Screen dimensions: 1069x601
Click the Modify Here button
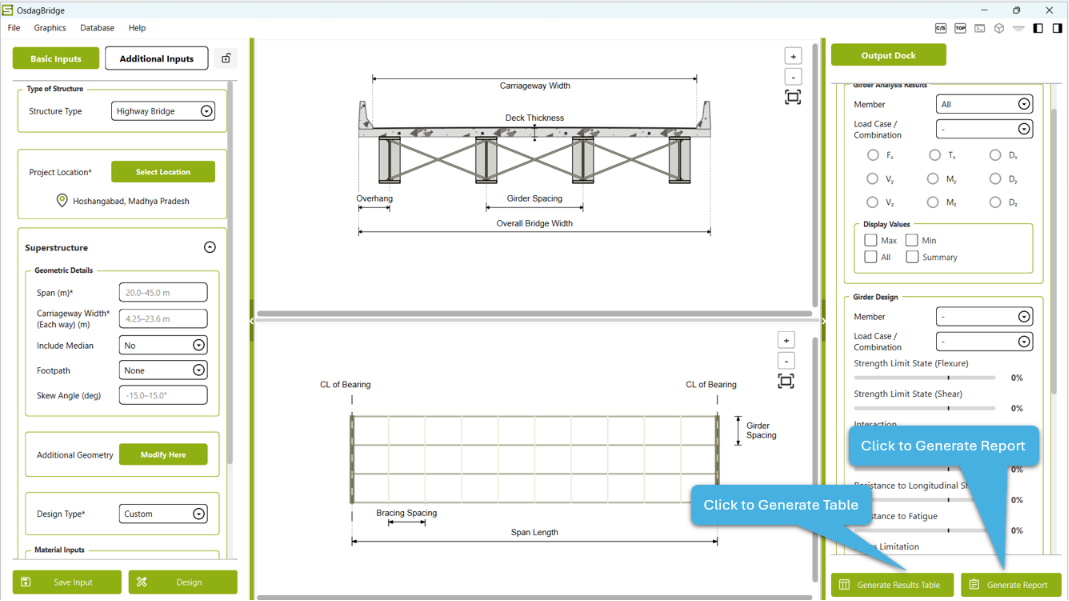(x=163, y=454)
